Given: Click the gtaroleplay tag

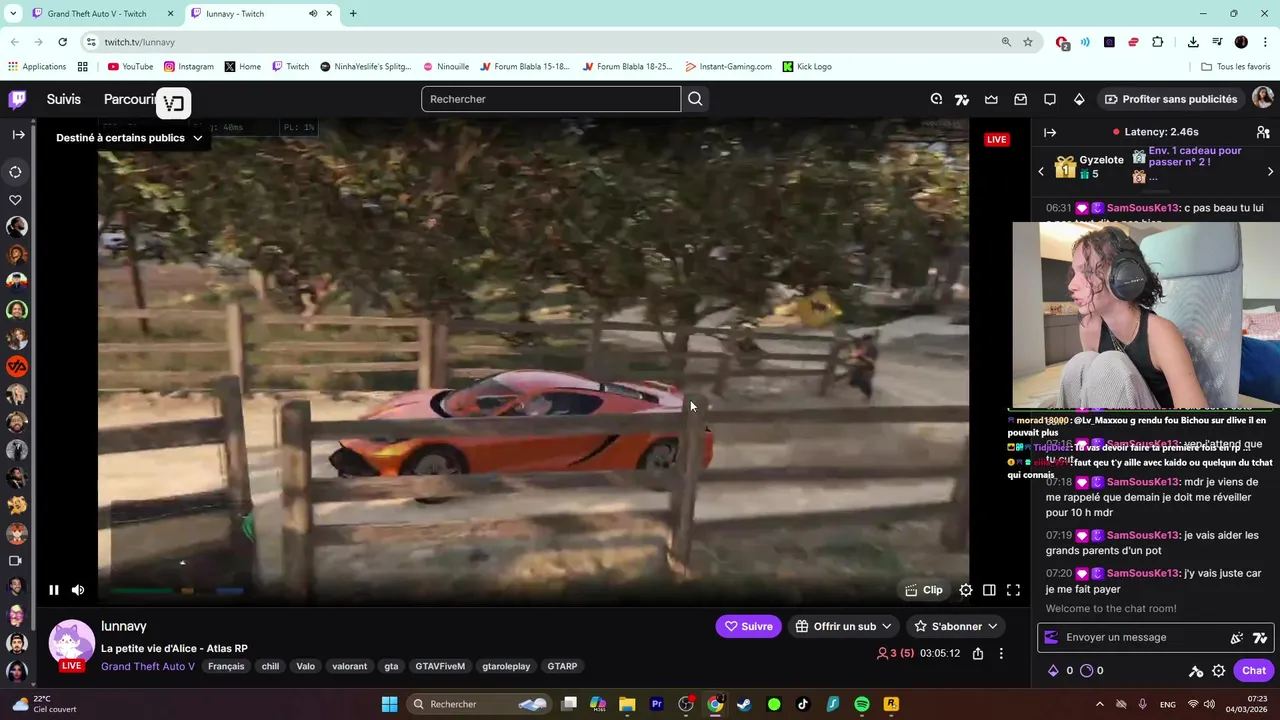Looking at the screenshot, I should pos(506,666).
